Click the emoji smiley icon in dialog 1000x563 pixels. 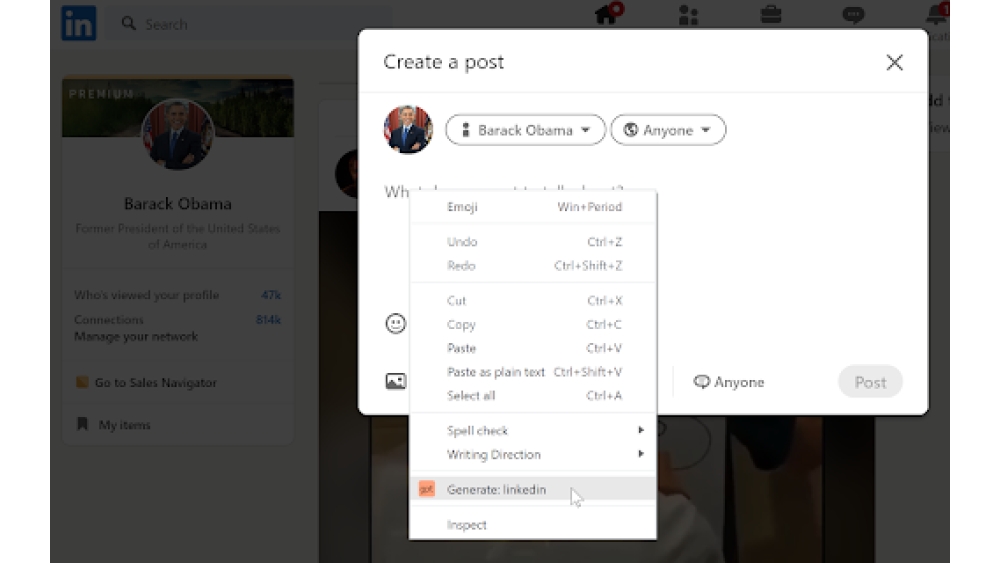[395, 323]
